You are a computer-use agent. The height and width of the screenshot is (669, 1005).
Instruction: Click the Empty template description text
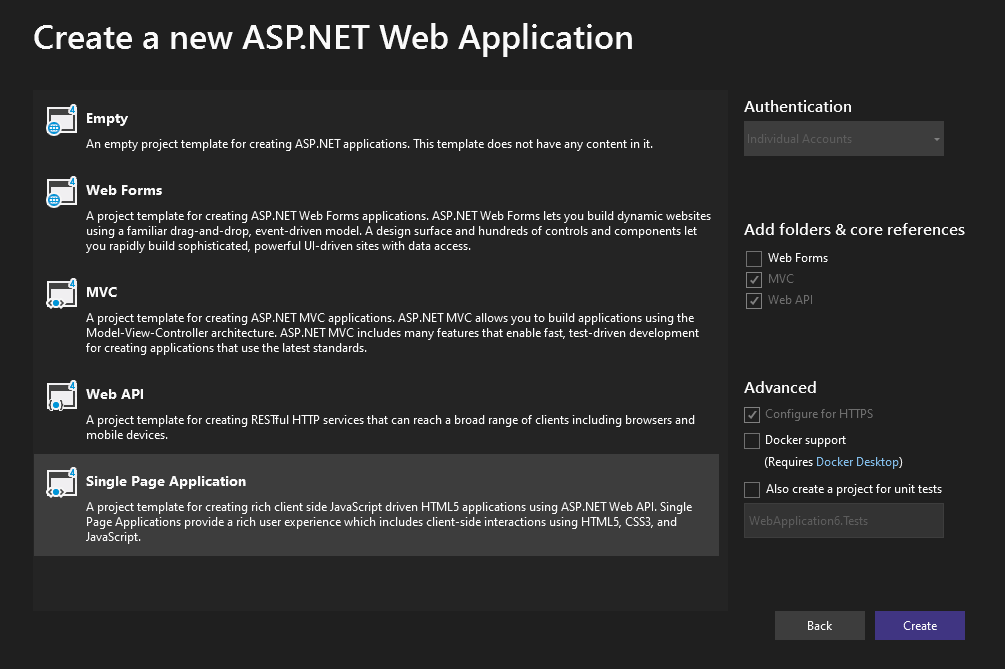[x=369, y=144]
